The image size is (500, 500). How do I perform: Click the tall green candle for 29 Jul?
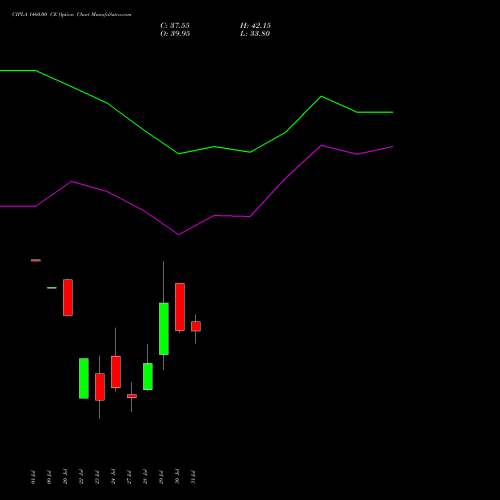pyautogui.click(x=164, y=329)
